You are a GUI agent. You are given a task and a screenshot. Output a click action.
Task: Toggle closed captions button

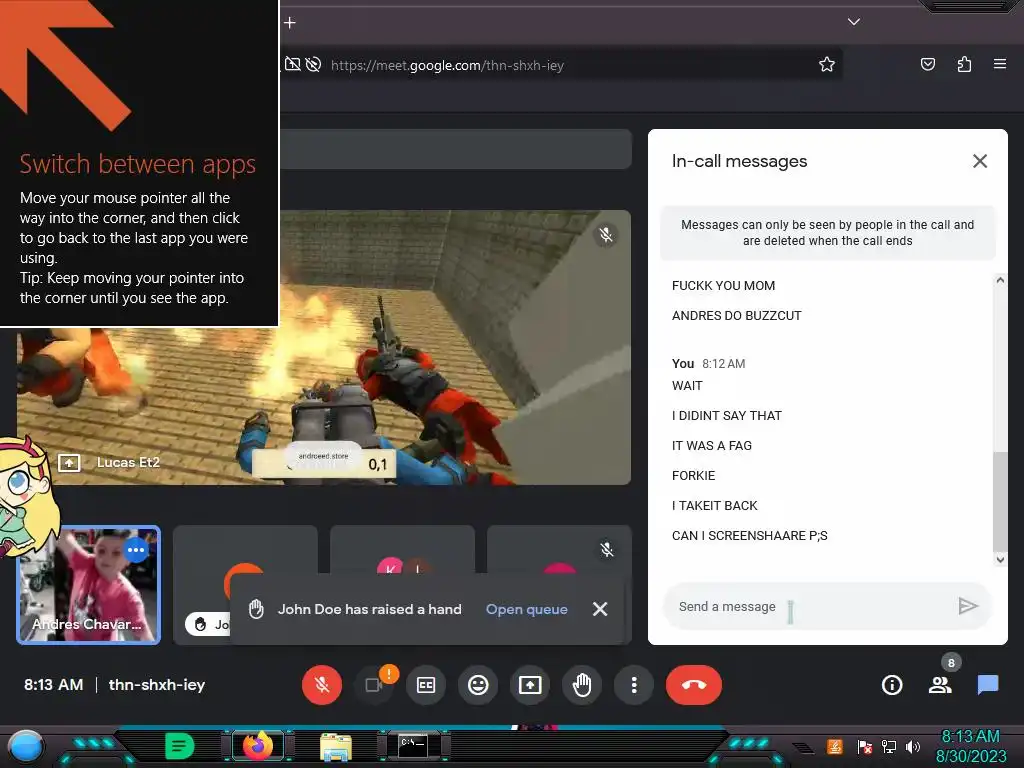tap(426, 685)
